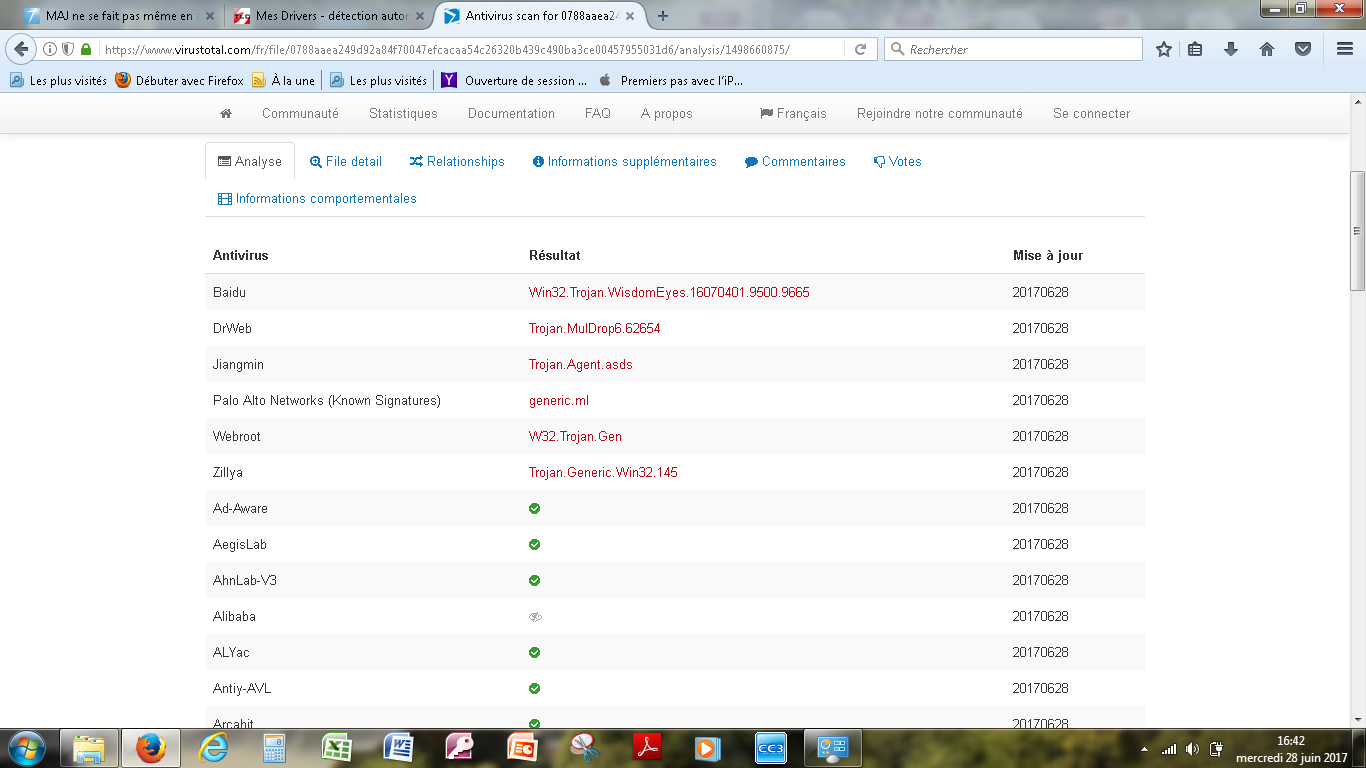Click the Se connecter link
The image size is (1366, 768).
(x=1091, y=114)
